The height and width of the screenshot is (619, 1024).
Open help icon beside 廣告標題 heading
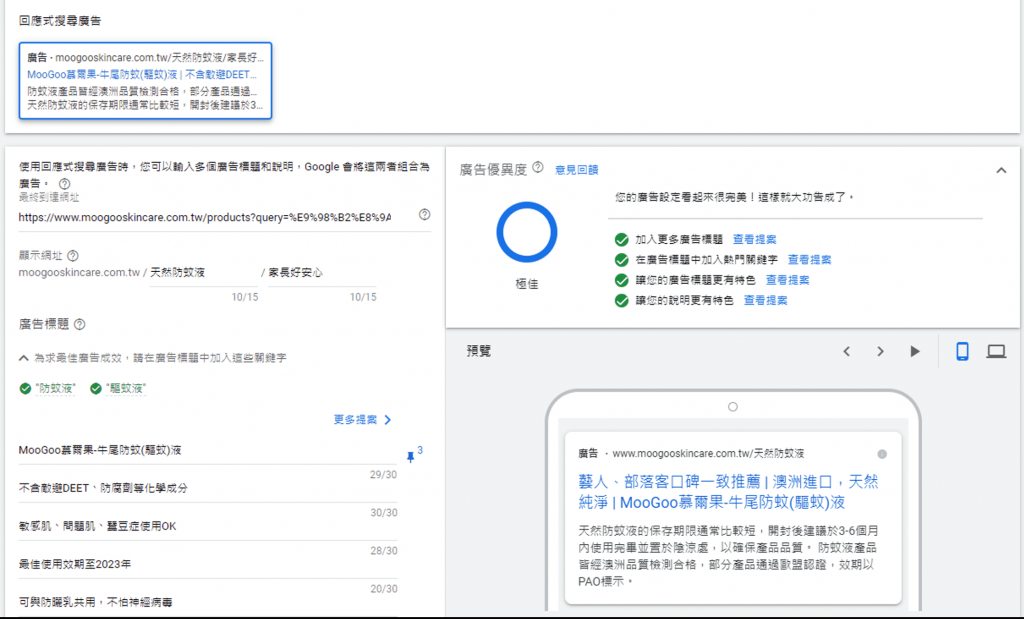click(80, 324)
